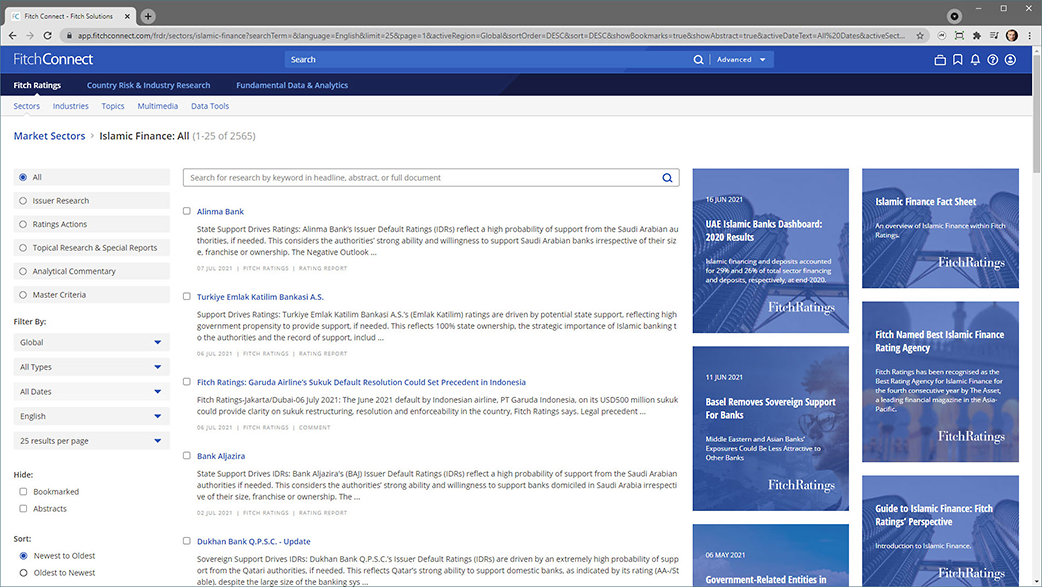Open Garuda Airline's Sukuk Default article
This screenshot has width=1042, height=587.
point(361,382)
